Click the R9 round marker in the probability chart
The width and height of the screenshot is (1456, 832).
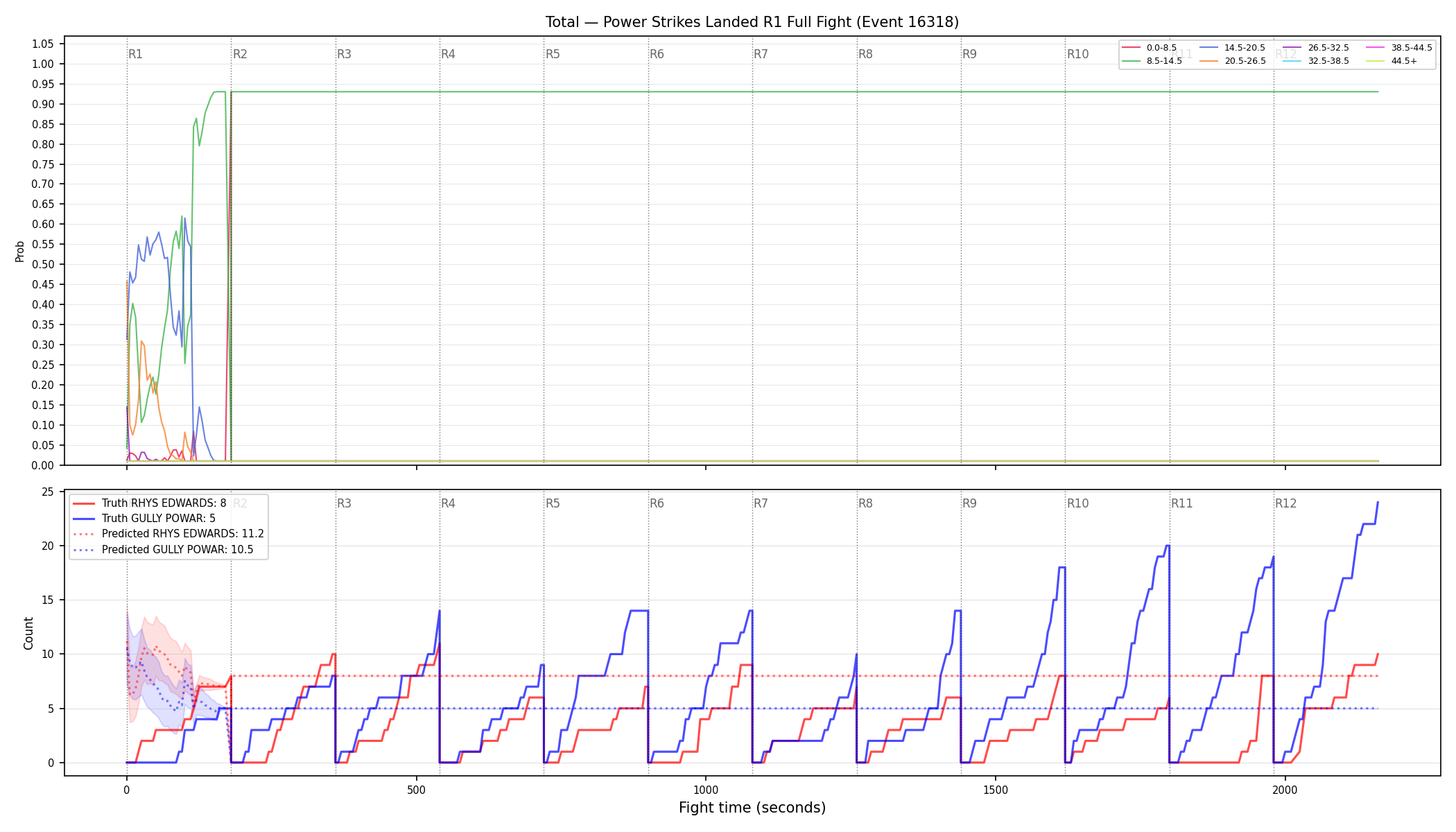pos(969,54)
